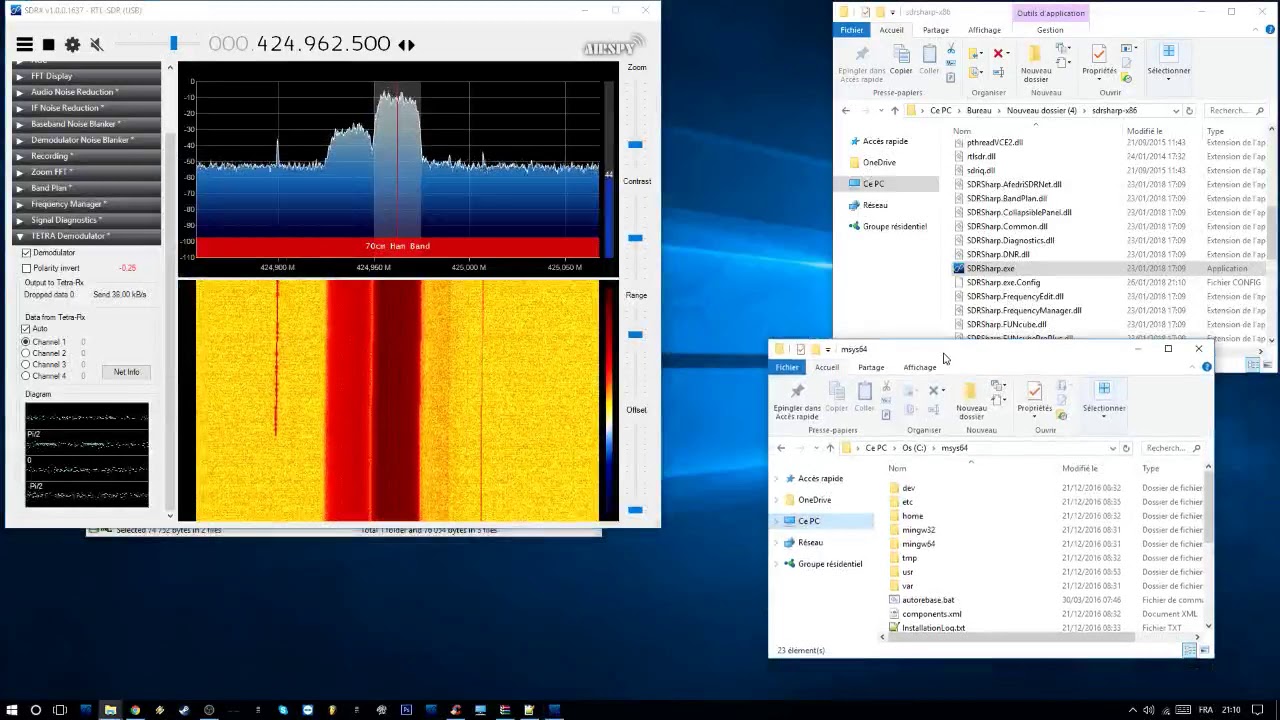1280x720 pixels.
Task: Adjust the Contrast slider in SDR#
Action: click(635, 238)
